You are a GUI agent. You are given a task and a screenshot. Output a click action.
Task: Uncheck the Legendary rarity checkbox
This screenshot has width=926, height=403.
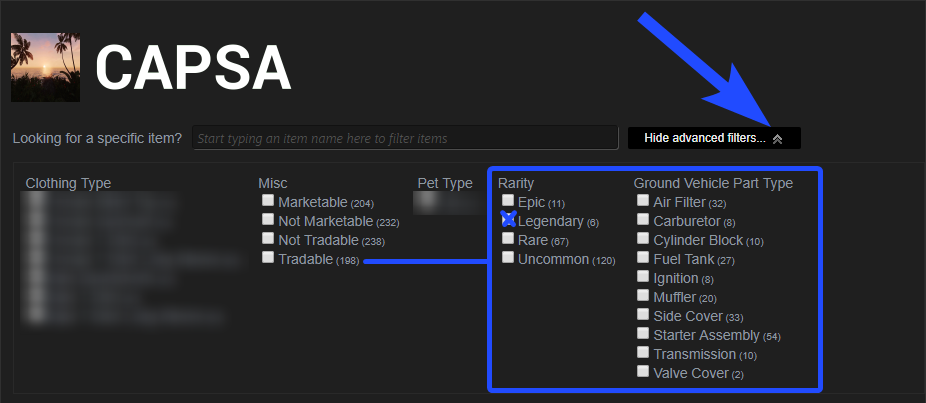[x=508, y=220]
